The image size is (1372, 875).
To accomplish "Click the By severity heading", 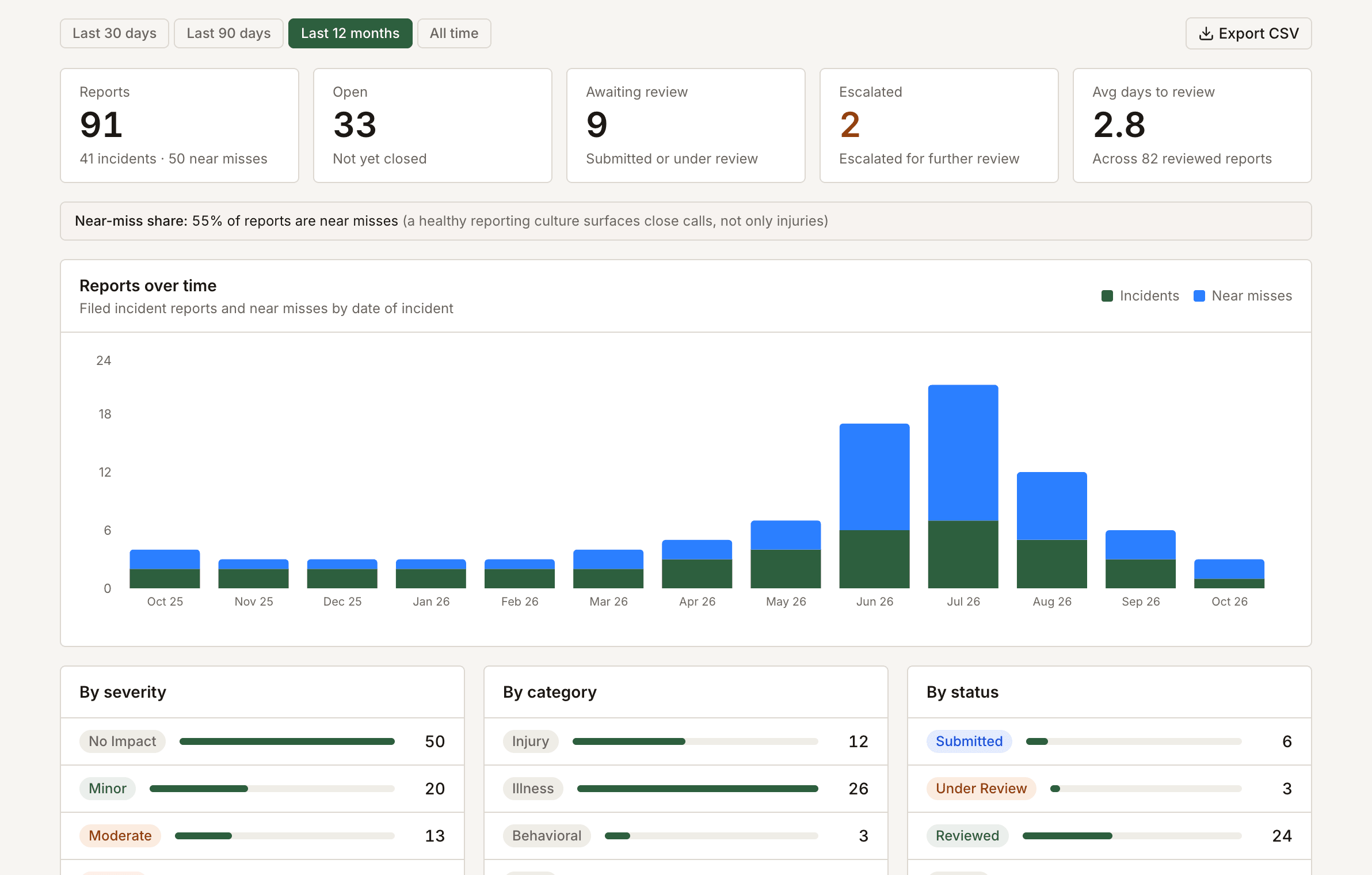I will [x=123, y=692].
